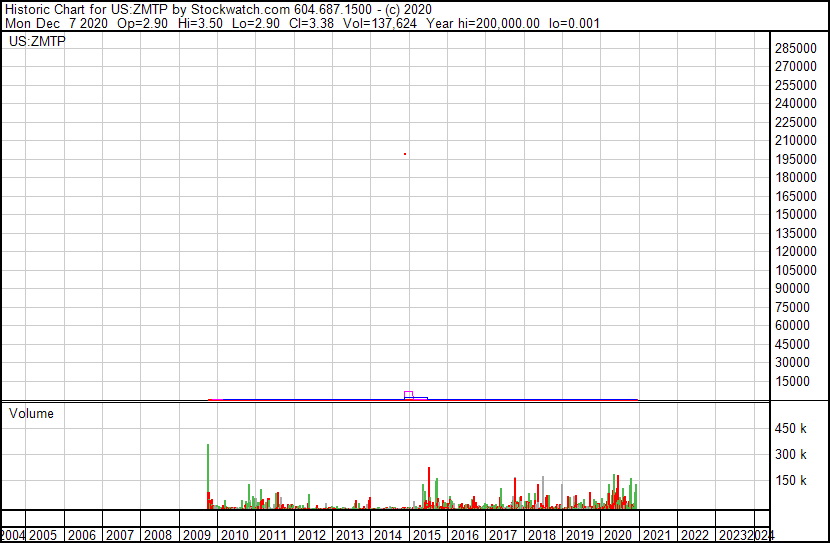830x543 pixels.
Task: Click the 15000 price axis label
Action: (792, 381)
